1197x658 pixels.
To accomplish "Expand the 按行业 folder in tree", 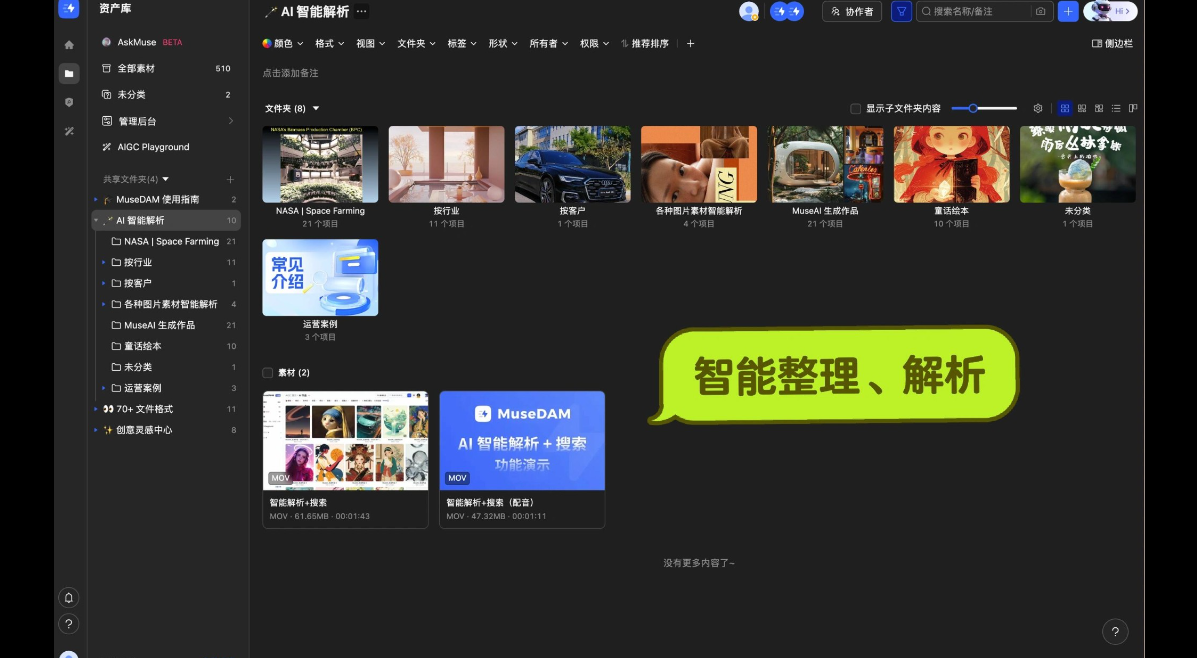I will [x=103, y=262].
